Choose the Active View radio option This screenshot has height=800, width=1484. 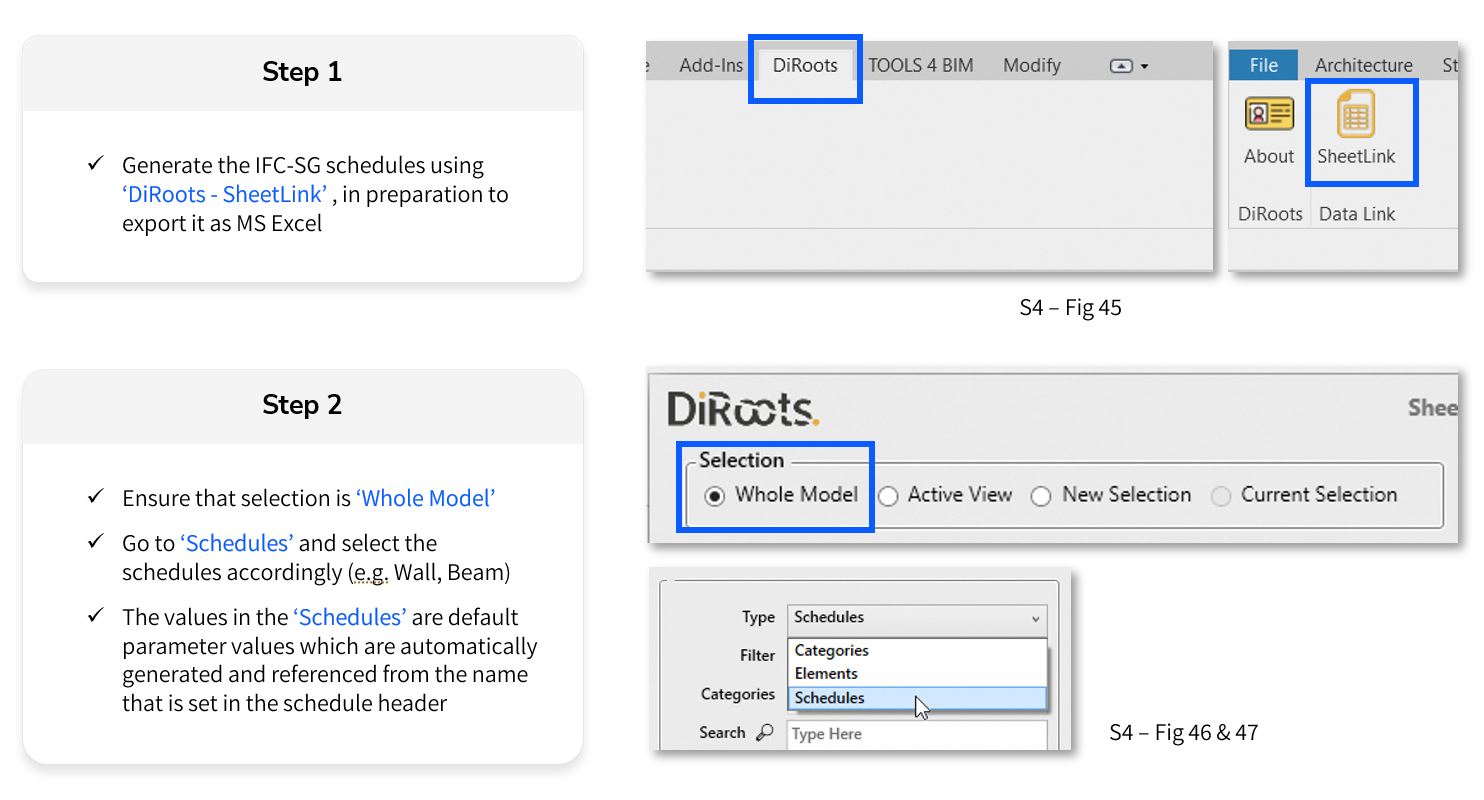click(888, 496)
